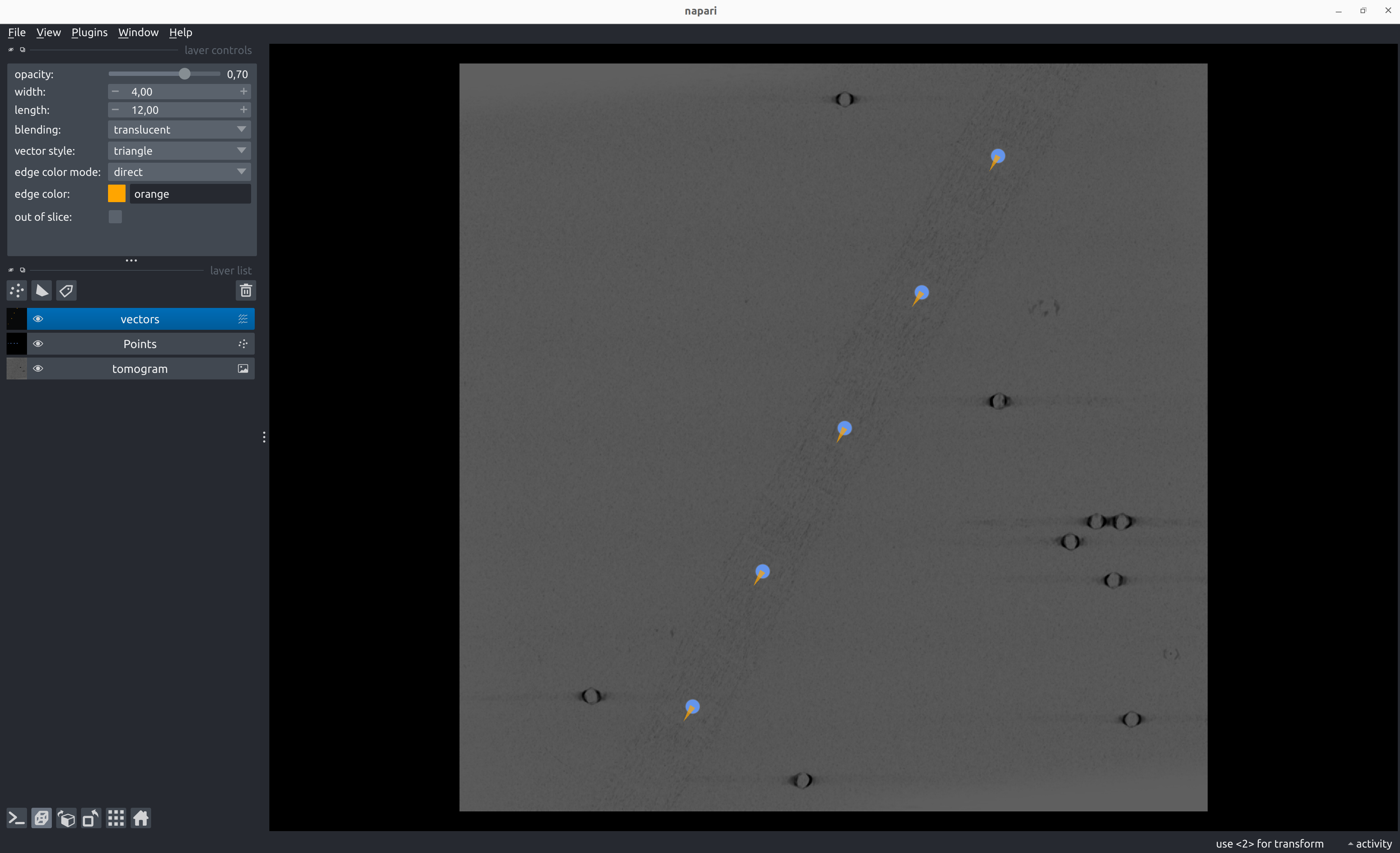The width and height of the screenshot is (1400, 853).
Task: Hide the vectors layer
Action: point(38,319)
